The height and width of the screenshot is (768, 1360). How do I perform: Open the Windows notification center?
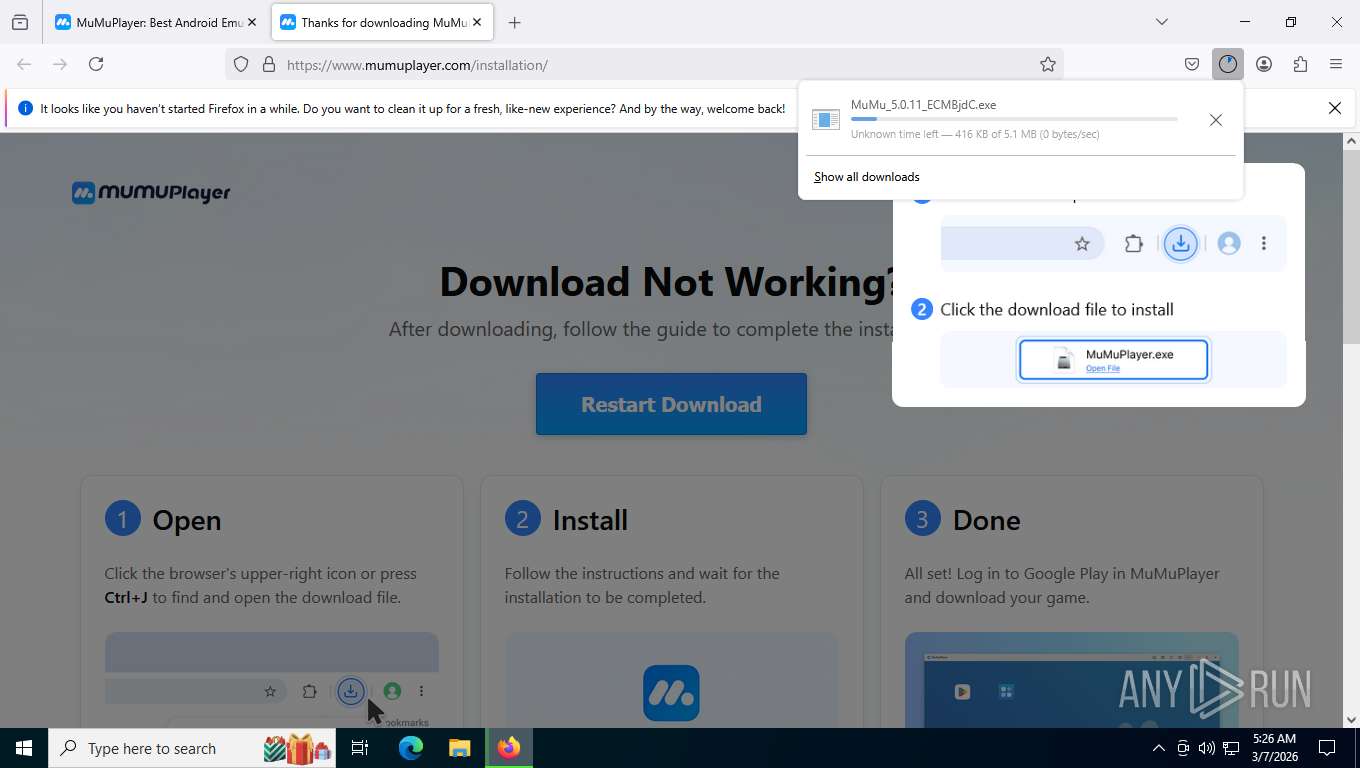(x=1327, y=748)
